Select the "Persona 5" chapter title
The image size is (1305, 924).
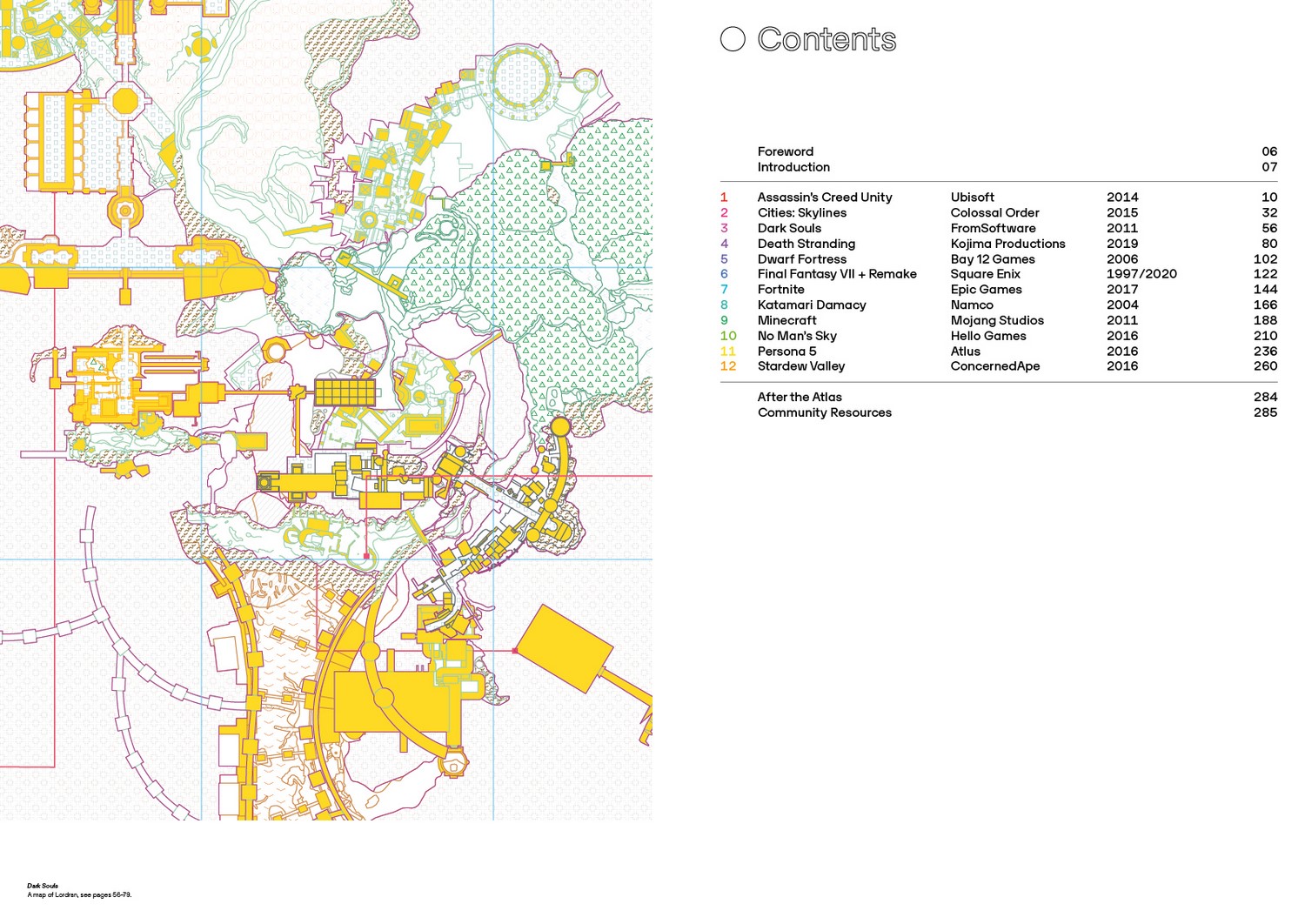click(787, 352)
